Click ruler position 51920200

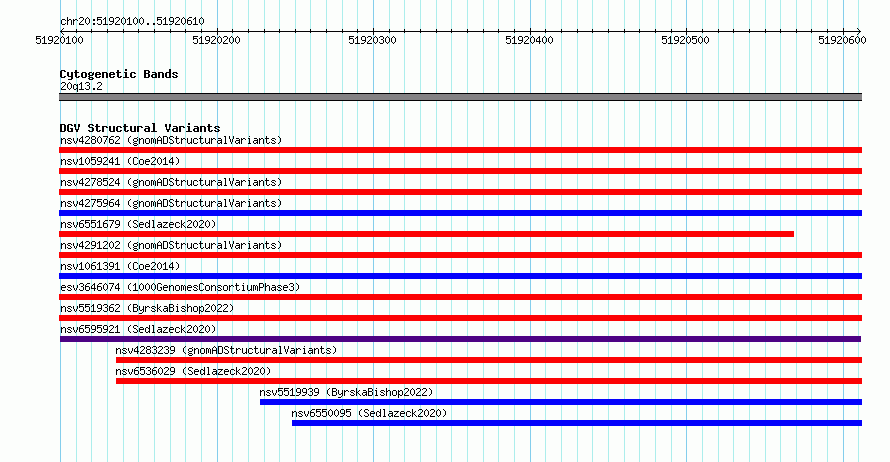(x=216, y=40)
